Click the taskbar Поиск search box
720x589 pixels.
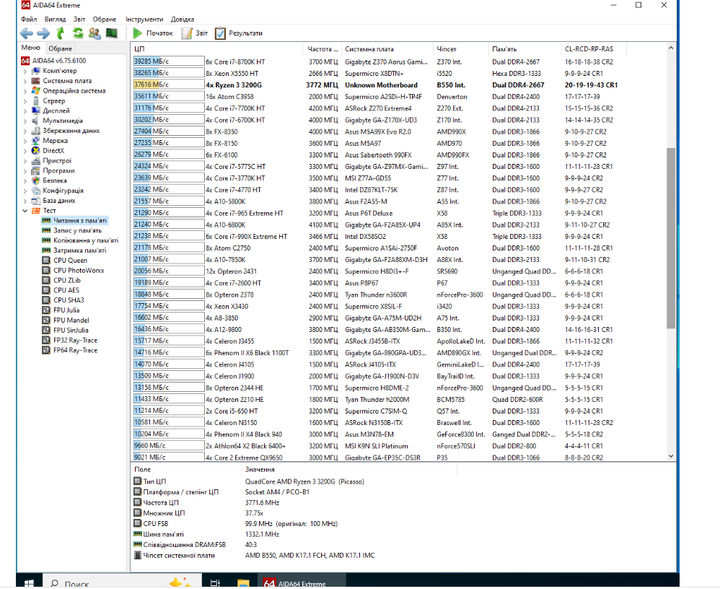(x=123, y=582)
